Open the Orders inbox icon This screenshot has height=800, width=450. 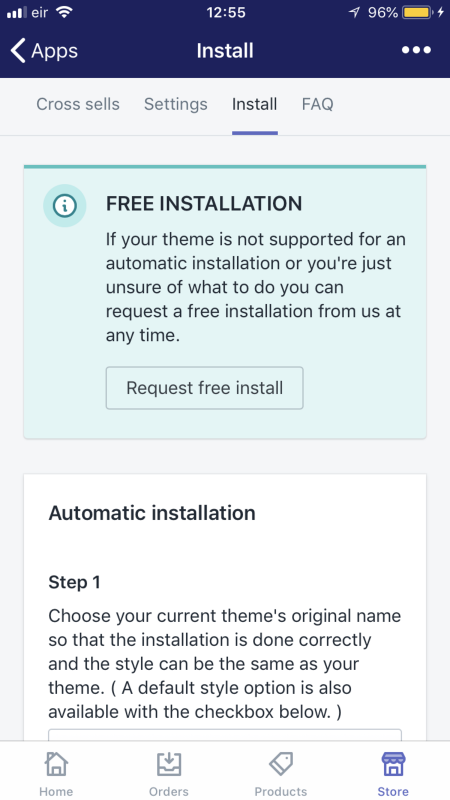(x=169, y=764)
